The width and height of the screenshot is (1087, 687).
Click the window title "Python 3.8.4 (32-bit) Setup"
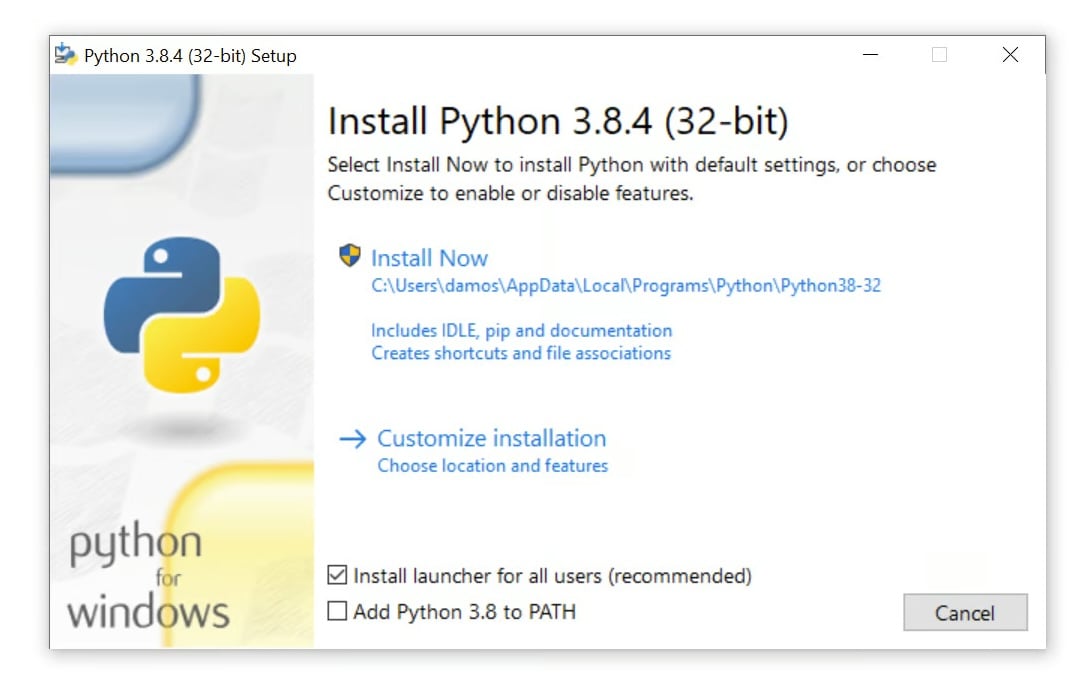point(190,56)
